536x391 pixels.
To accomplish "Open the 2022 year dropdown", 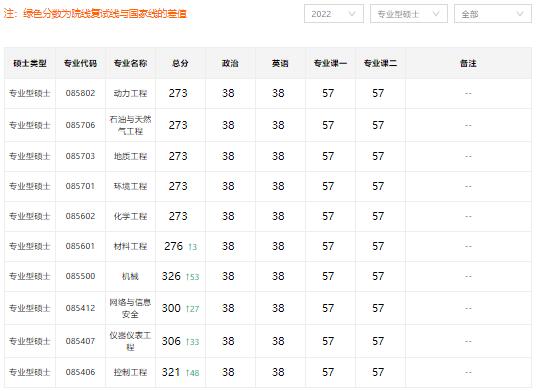I will (334, 14).
